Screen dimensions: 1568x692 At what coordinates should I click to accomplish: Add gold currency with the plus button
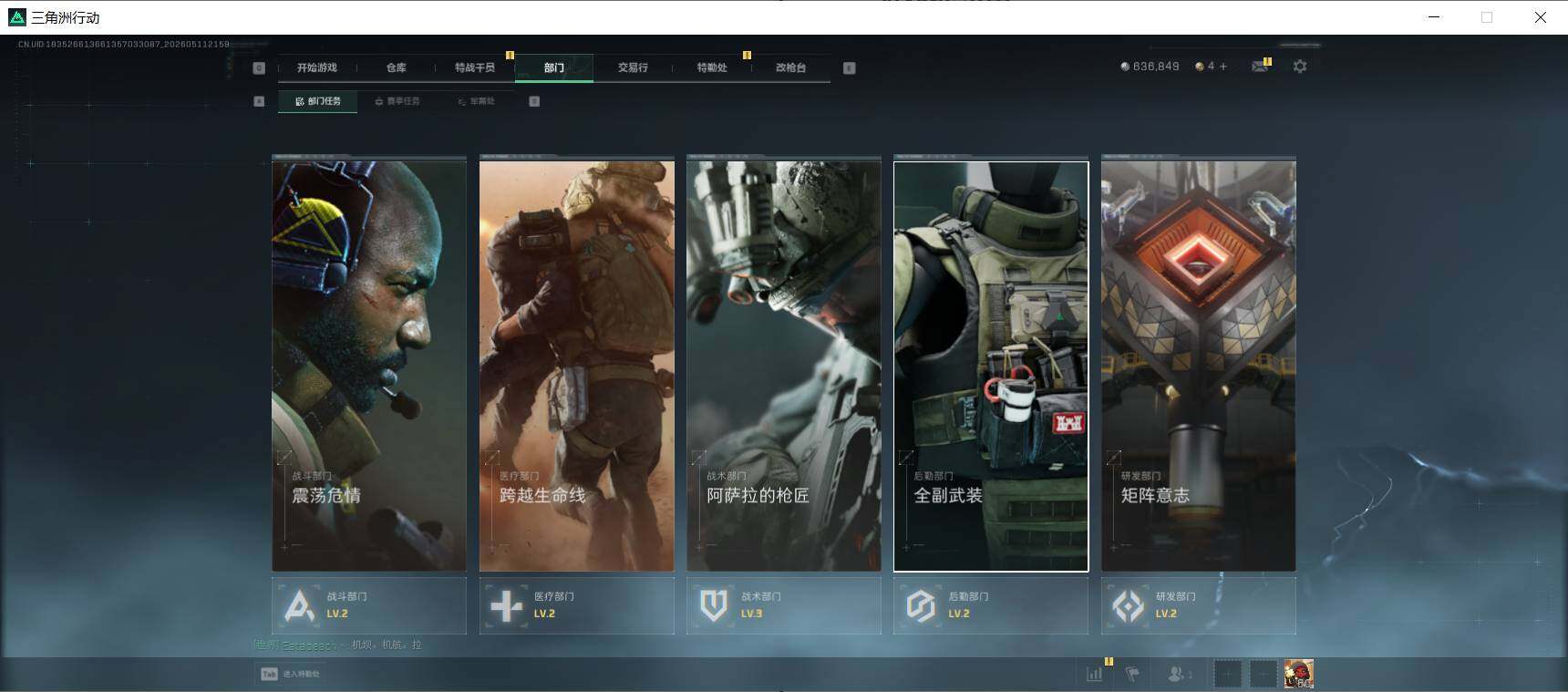tap(1223, 67)
